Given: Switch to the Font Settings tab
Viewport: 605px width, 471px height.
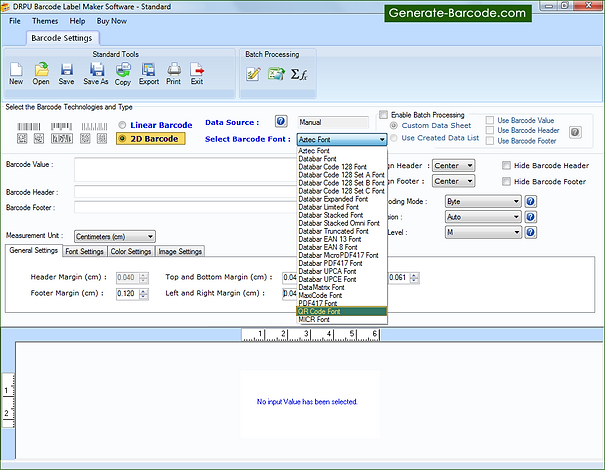Looking at the screenshot, I should point(84,251).
